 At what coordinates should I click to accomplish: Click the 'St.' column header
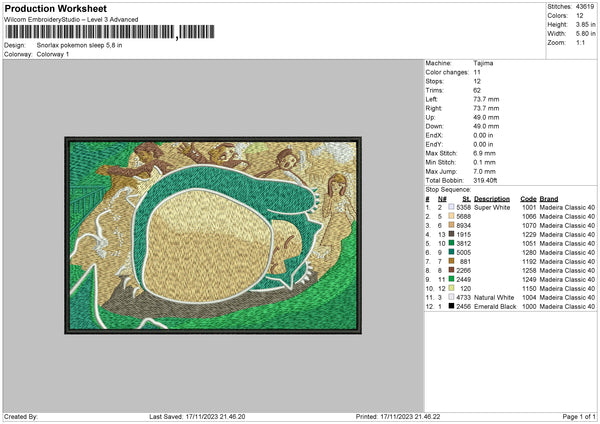pos(466,199)
